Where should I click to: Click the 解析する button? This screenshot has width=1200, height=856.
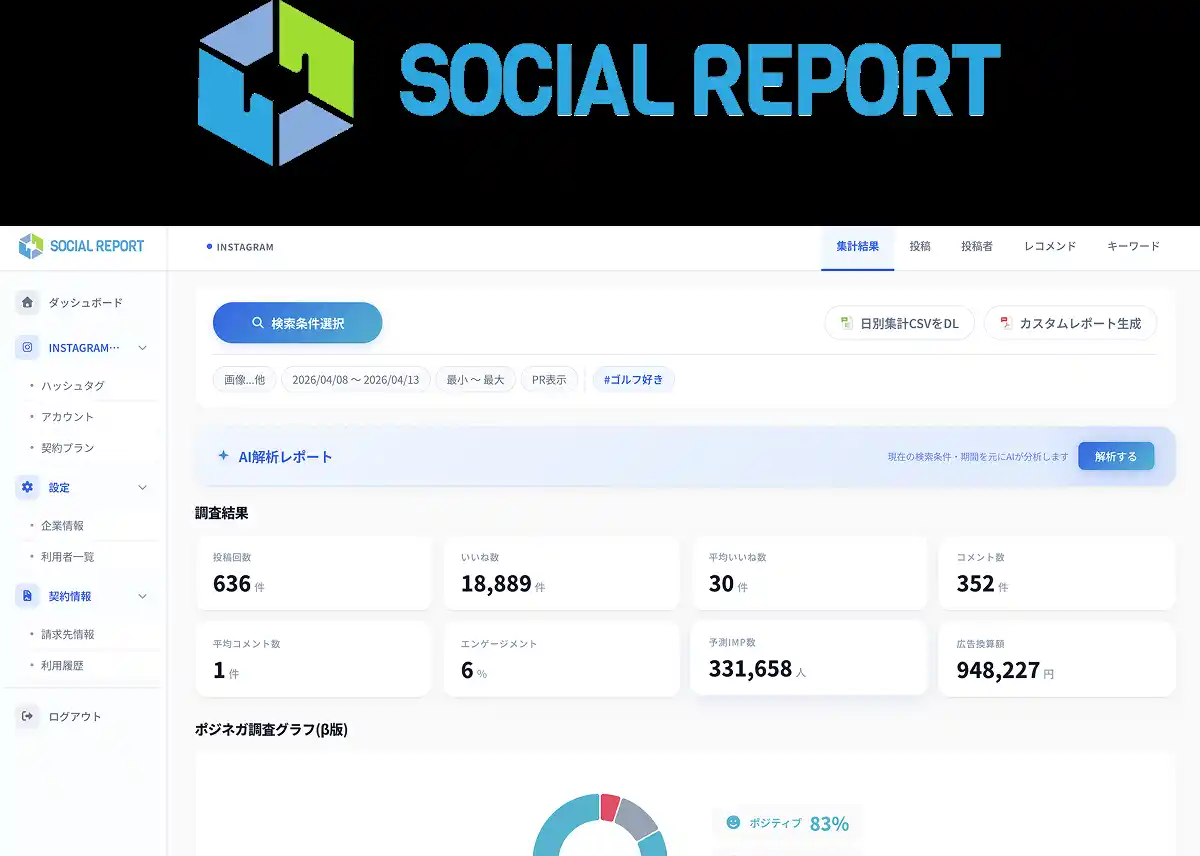point(1115,456)
